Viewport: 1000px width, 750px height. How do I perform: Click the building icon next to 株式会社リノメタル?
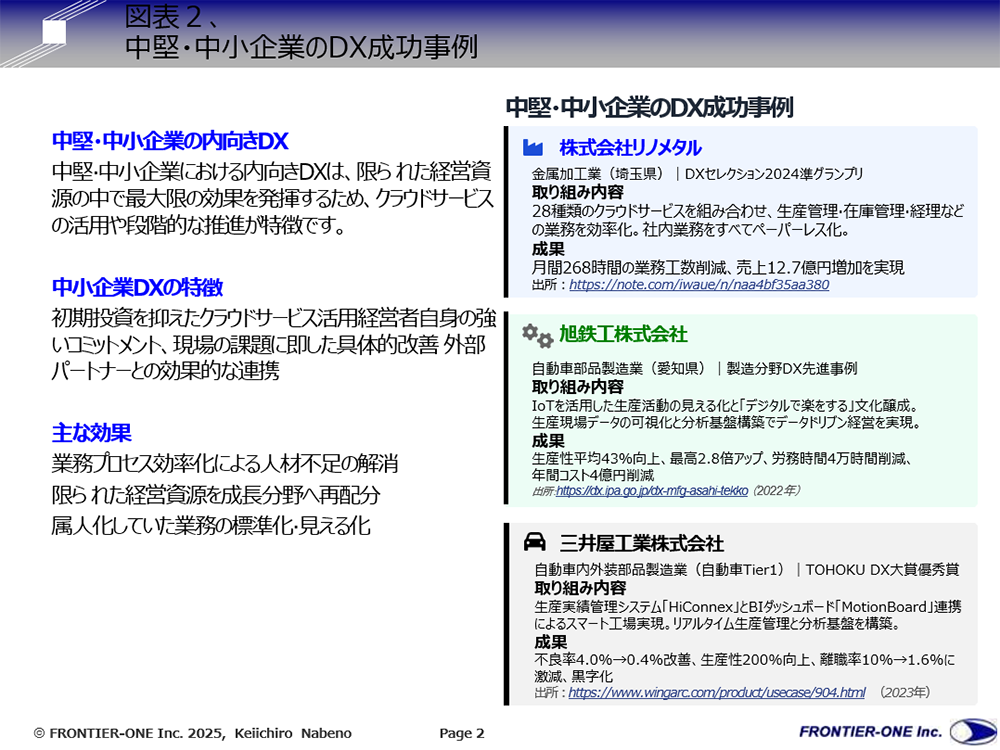coord(535,147)
